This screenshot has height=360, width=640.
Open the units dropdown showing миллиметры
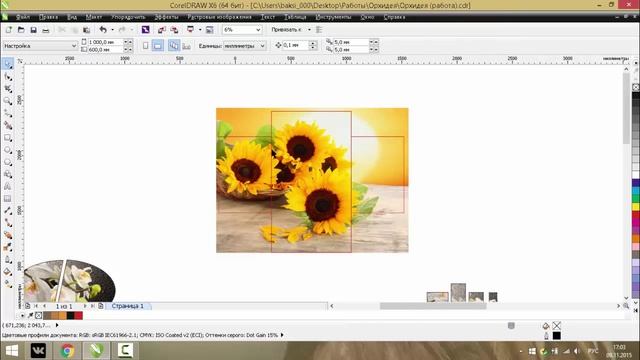click(262, 46)
